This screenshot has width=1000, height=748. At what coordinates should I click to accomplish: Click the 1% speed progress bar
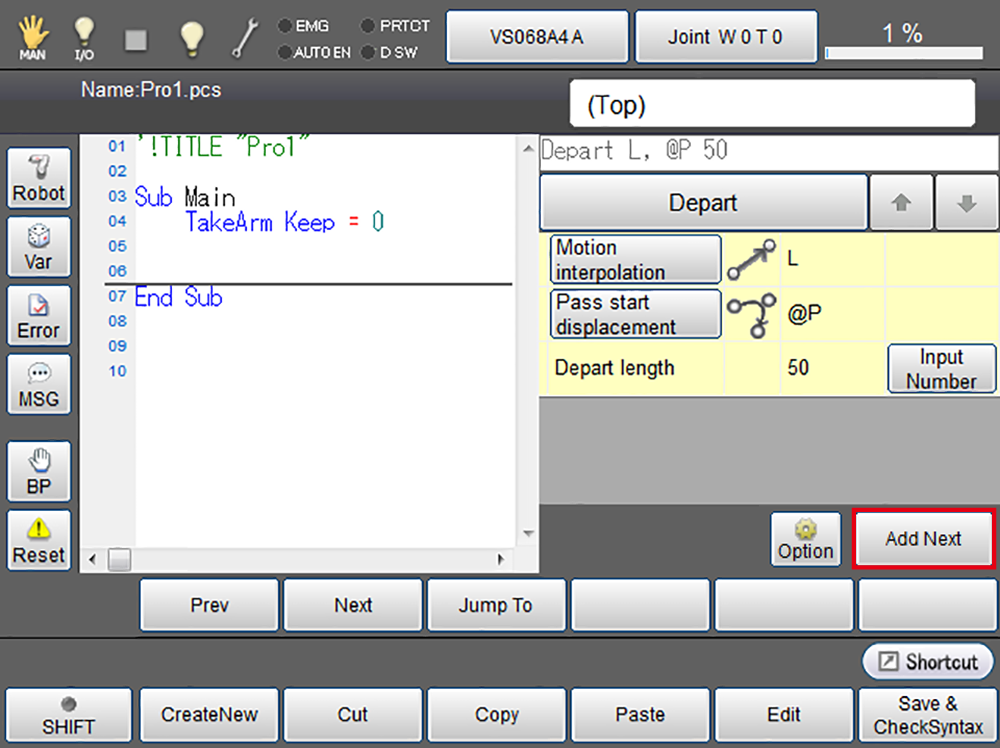click(902, 52)
